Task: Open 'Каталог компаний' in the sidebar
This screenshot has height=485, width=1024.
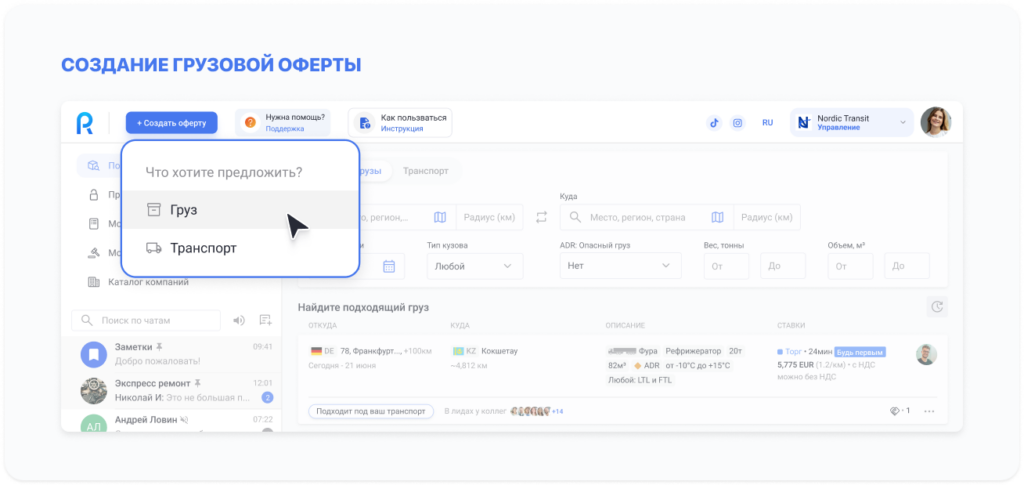Action: (x=148, y=283)
